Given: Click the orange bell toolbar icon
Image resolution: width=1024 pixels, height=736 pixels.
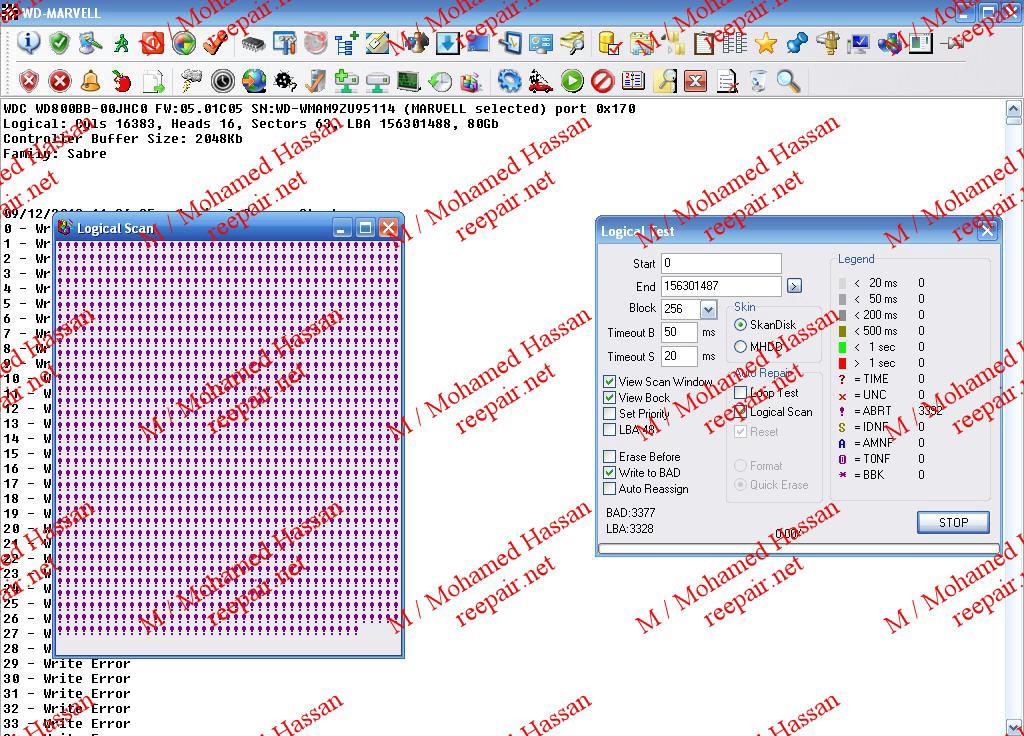Looking at the screenshot, I should coord(90,81).
